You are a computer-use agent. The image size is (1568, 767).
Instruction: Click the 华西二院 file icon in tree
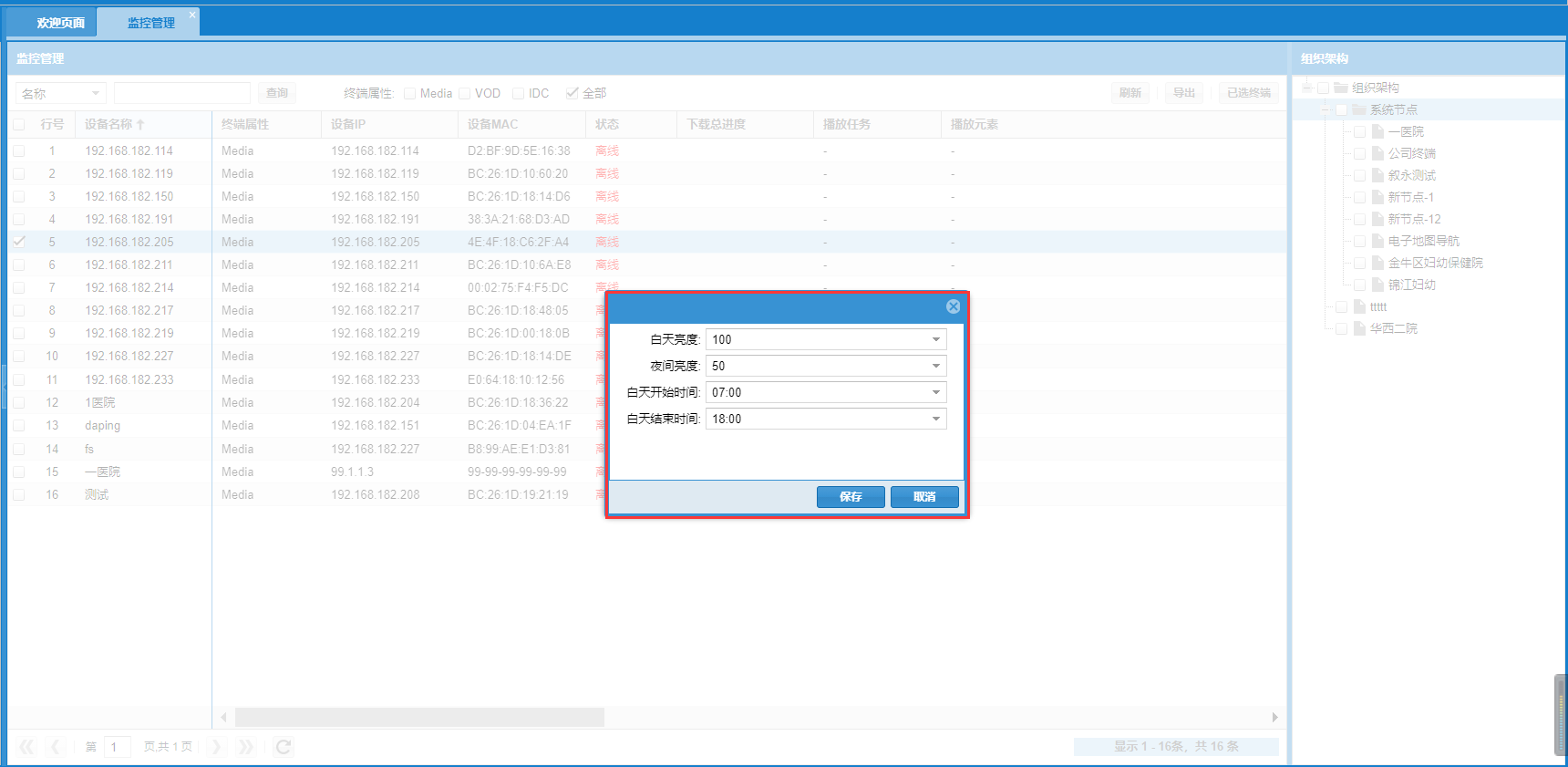pyautogui.click(x=1359, y=328)
